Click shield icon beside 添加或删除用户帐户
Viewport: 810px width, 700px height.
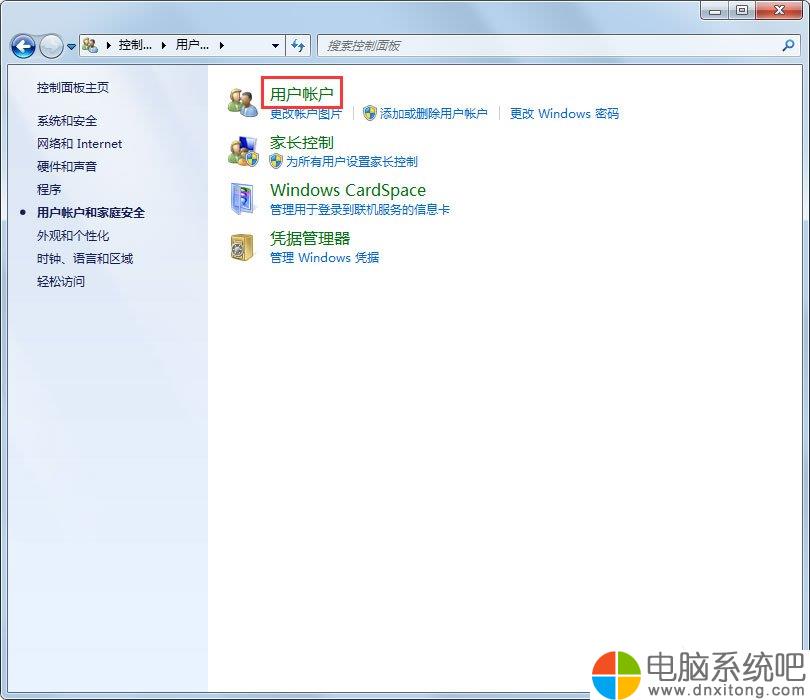[369, 113]
